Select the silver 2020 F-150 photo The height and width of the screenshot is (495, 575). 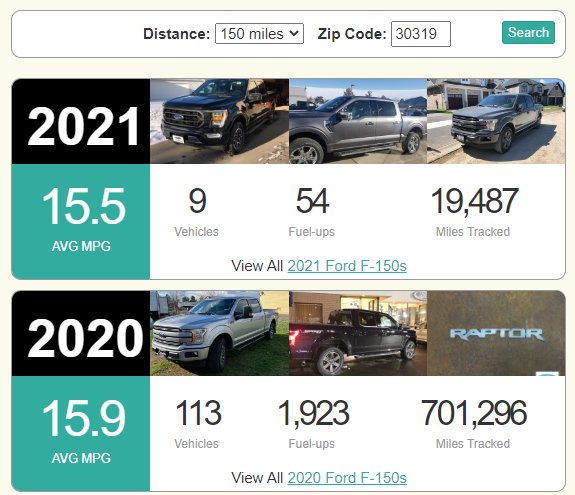click(219, 333)
